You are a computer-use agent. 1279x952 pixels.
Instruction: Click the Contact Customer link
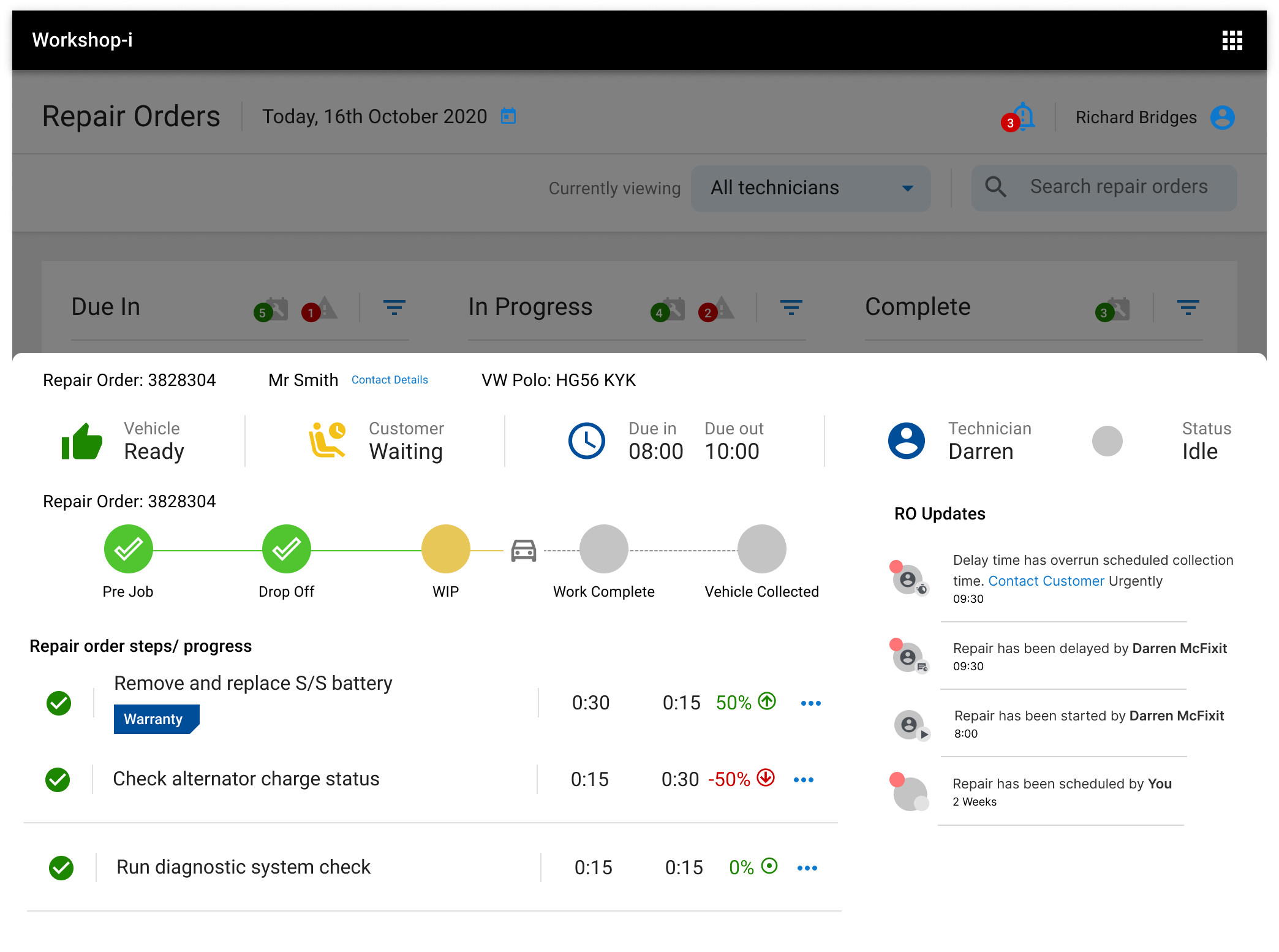[1046, 581]
